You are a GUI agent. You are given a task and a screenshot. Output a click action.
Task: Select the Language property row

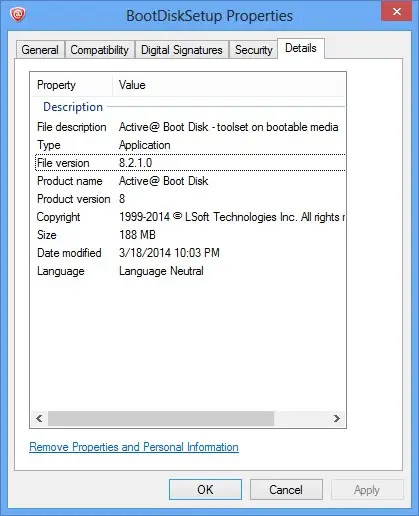[190, 271]
